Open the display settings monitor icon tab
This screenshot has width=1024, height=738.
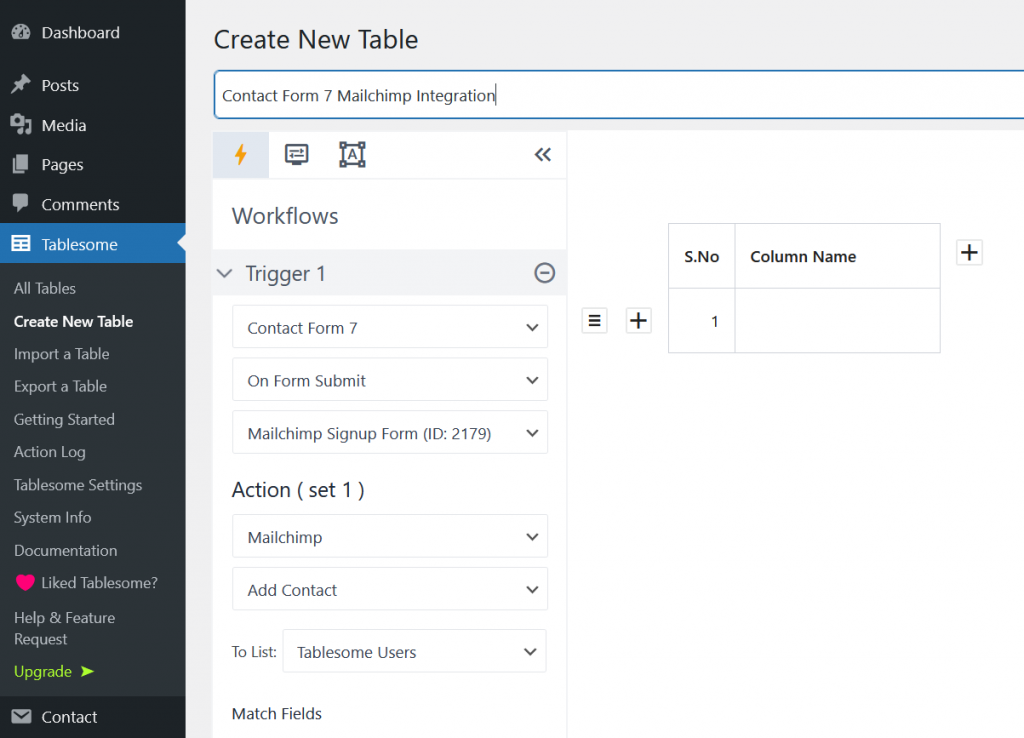point(296,155)
